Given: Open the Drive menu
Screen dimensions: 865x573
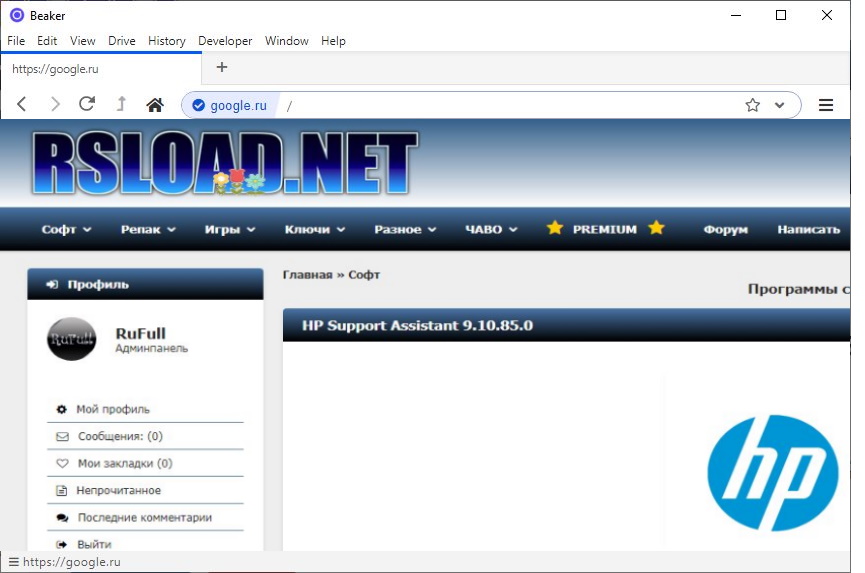Looking at the screenshot, I should click(122, 41).
